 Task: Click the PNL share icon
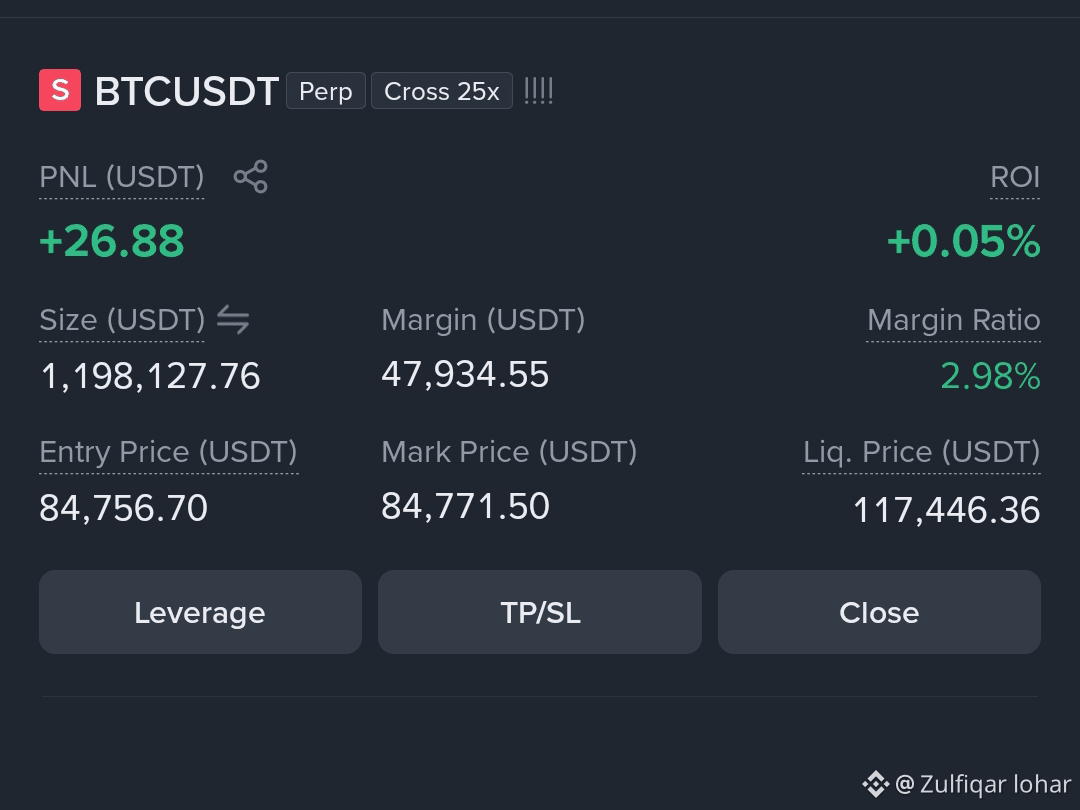(x=251, y=176)
